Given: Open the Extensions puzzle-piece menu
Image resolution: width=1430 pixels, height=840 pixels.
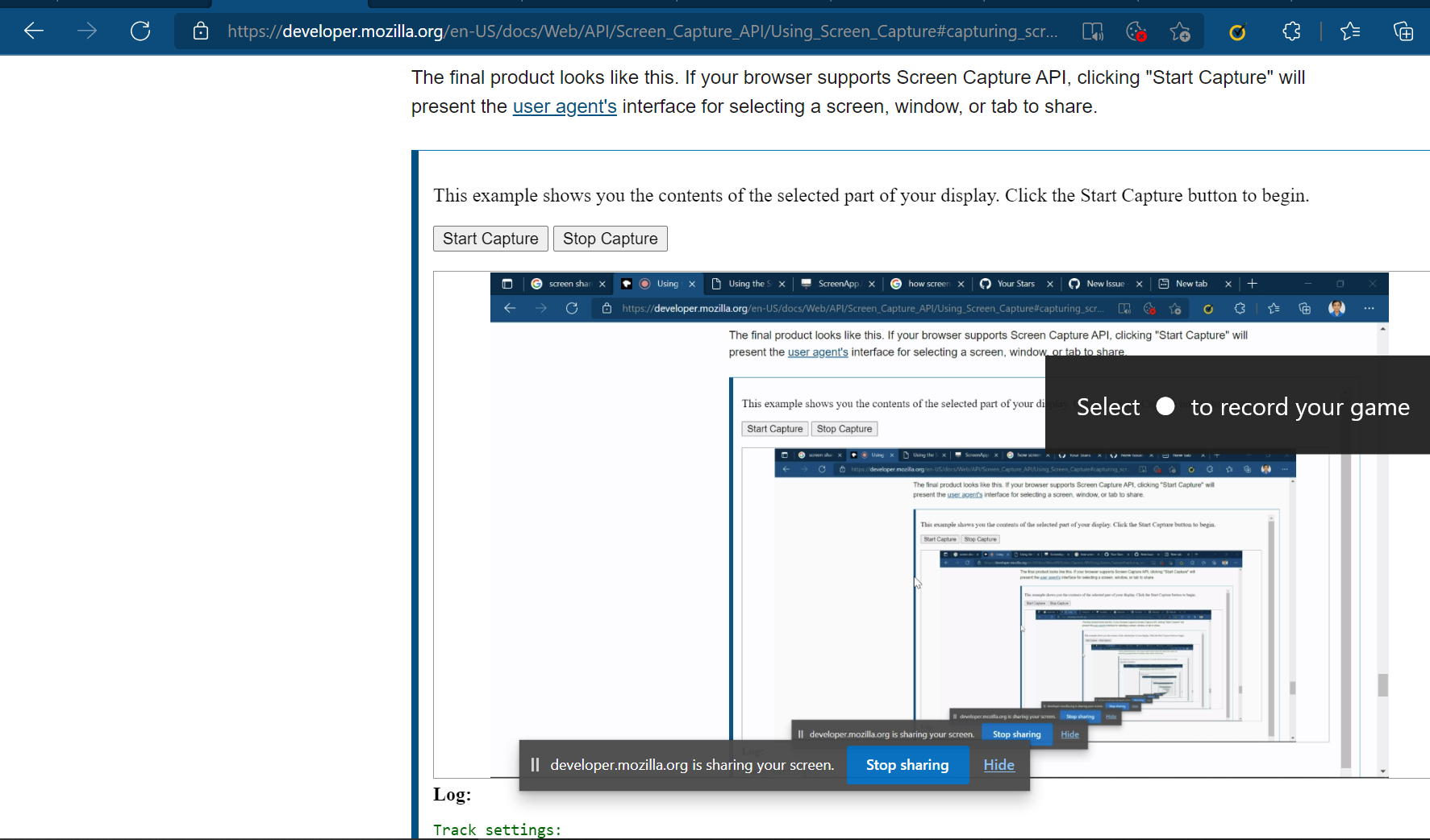Looking at the screenshot, I should coord(1291,31).
